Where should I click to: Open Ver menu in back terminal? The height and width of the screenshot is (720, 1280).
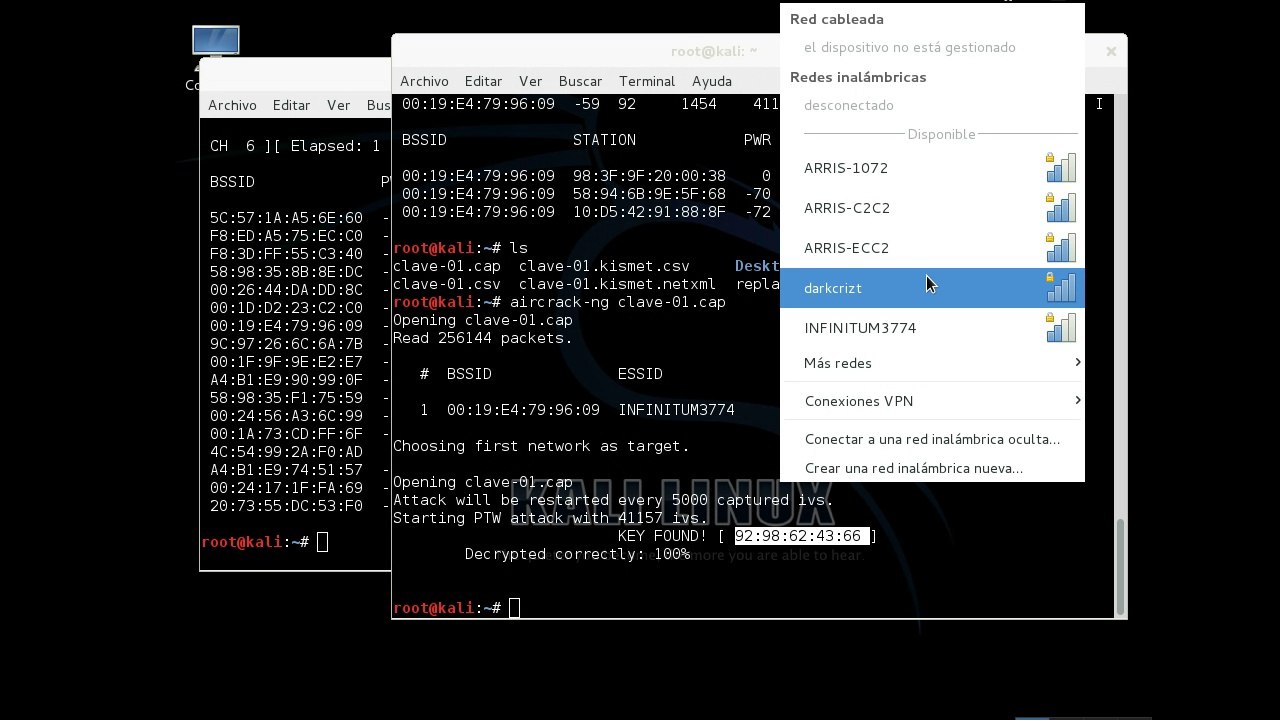click(338, 105)
